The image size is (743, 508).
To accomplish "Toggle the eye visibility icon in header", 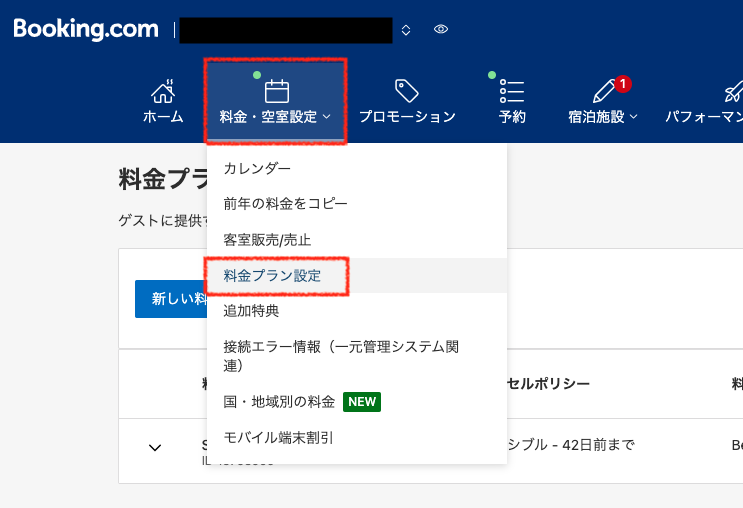I will [441, 30].
